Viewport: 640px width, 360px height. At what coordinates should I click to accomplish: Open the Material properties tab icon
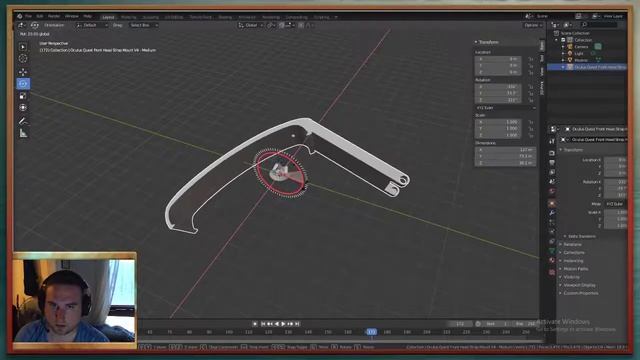pyautogui.click(x=552, y=260)
